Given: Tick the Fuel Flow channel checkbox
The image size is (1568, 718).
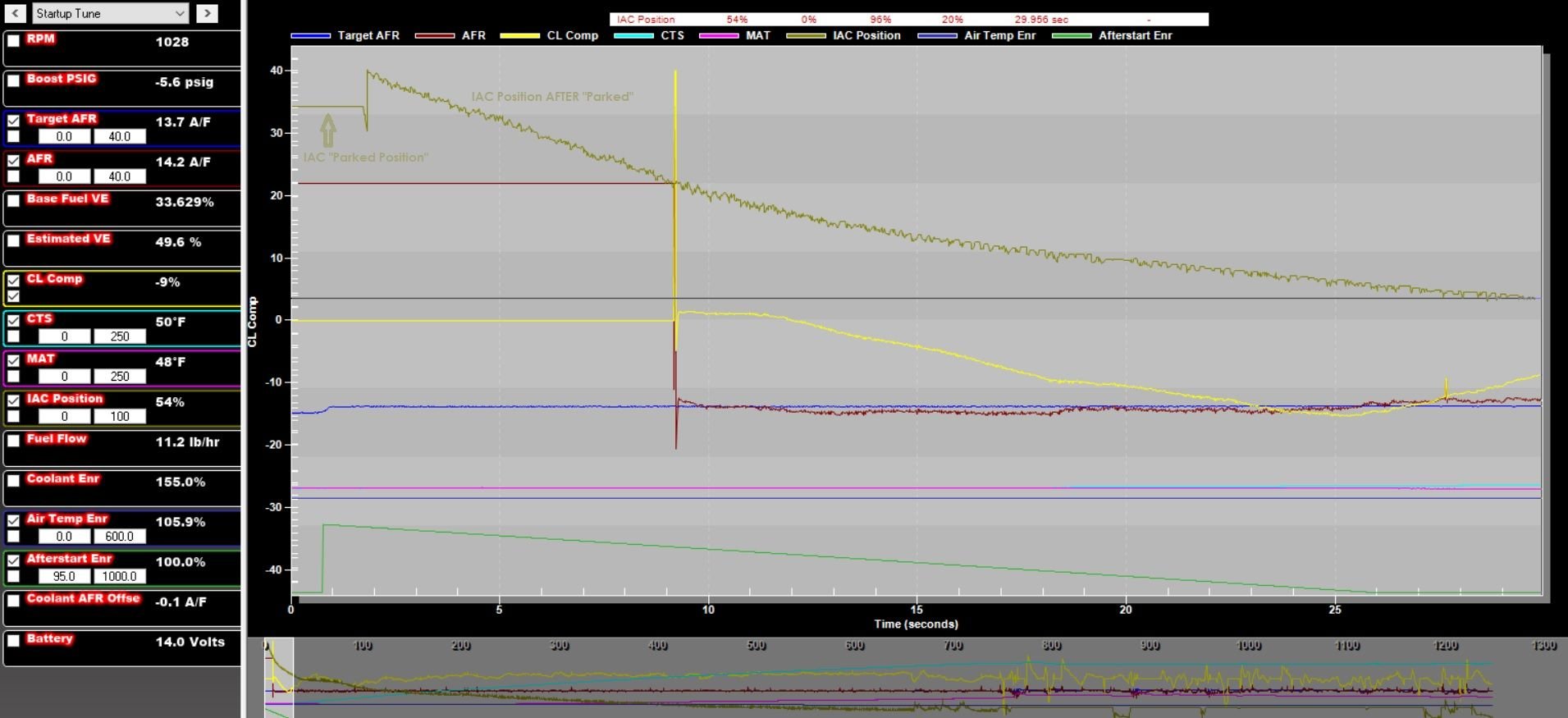Looking at the screenshot, I should [x=13, y=441].
